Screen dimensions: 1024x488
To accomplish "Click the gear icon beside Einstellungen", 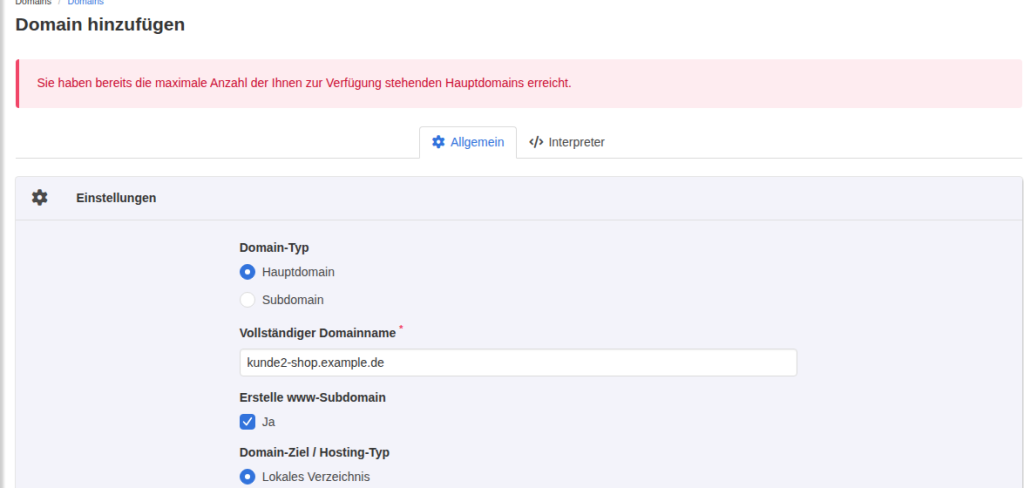I will coord(40,197).
